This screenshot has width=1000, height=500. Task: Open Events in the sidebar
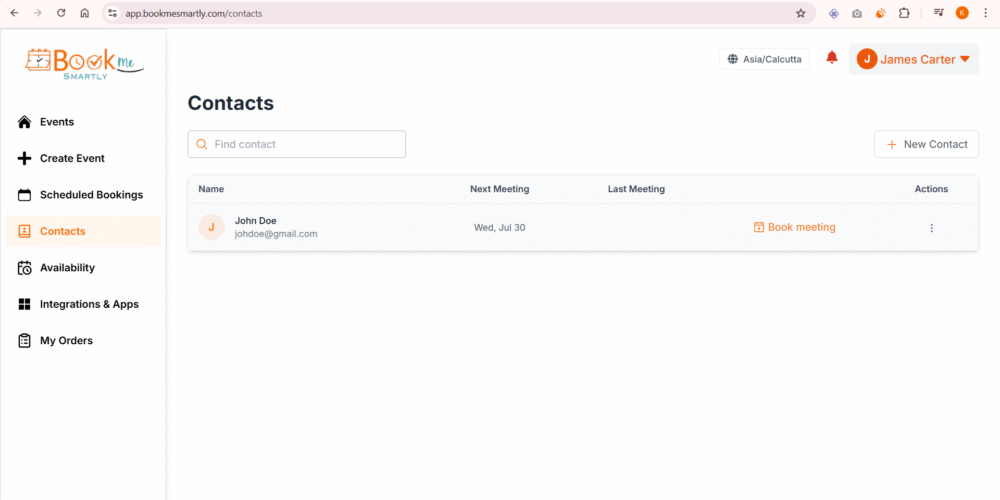coord(57,122)
